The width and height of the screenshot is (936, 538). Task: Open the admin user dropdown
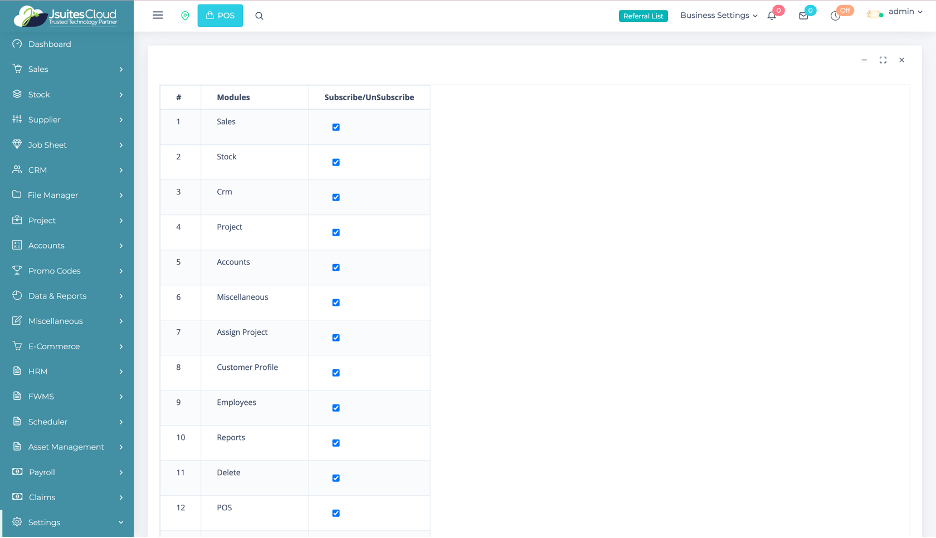click(x=894, y=12)
